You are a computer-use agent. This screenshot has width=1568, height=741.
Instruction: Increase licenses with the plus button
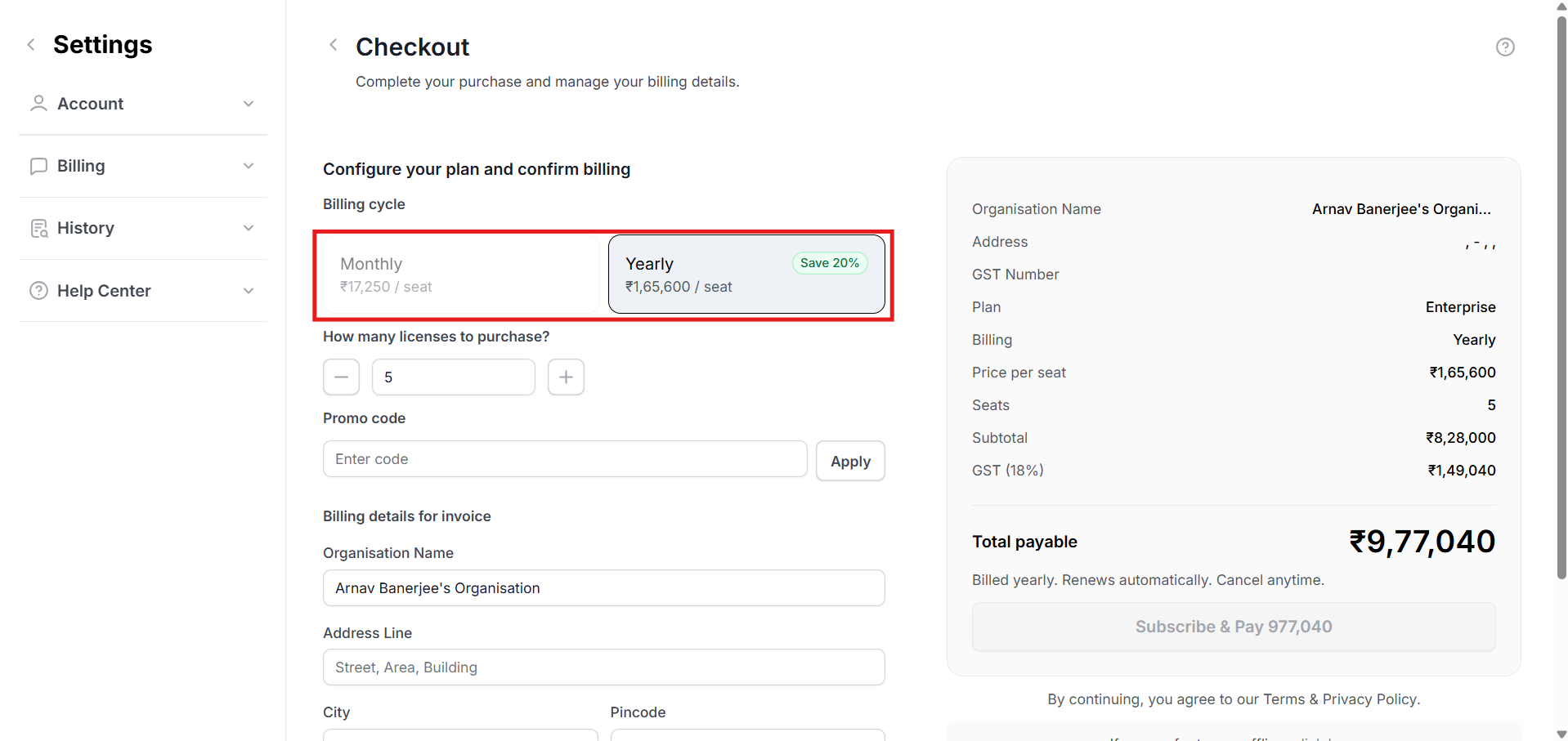pyautogui.click(x=566, y=377)
